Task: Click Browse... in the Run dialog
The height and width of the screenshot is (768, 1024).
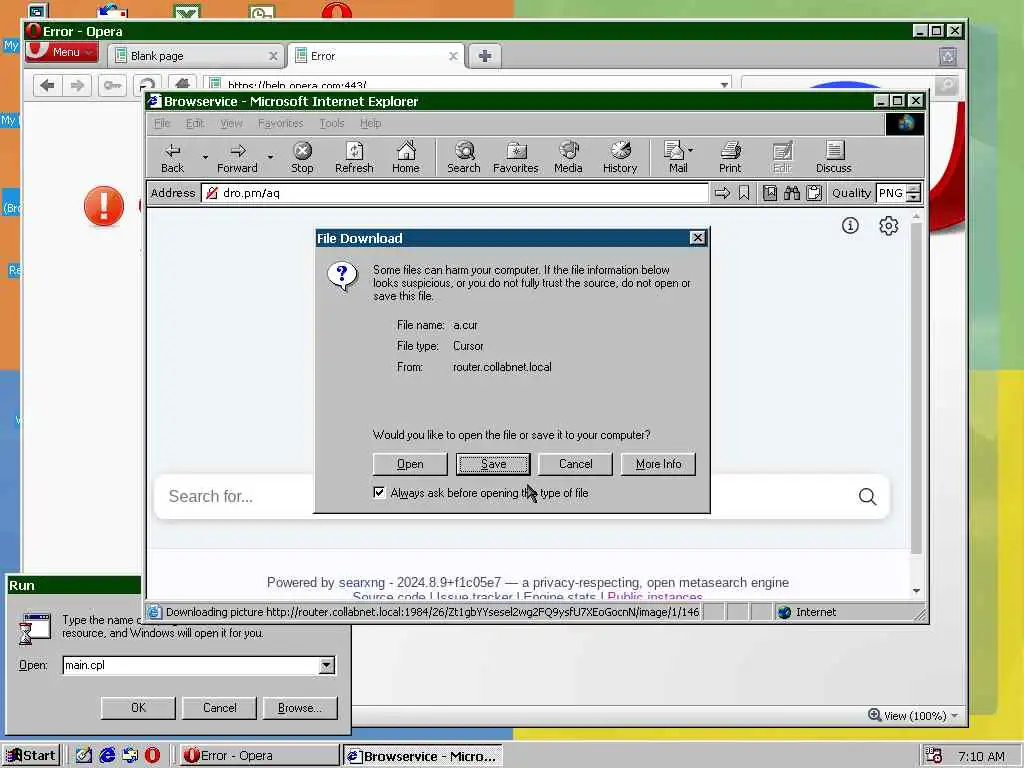Action: 300,708
